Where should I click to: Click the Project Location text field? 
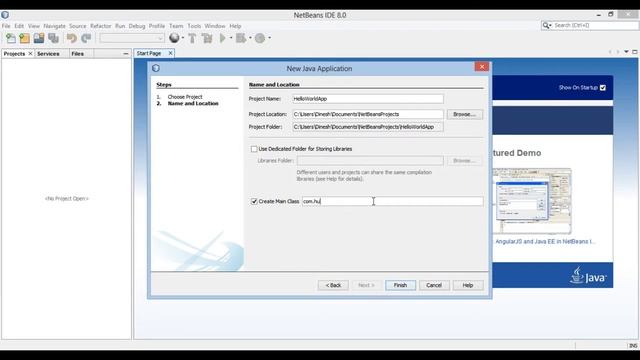[368, 114]
